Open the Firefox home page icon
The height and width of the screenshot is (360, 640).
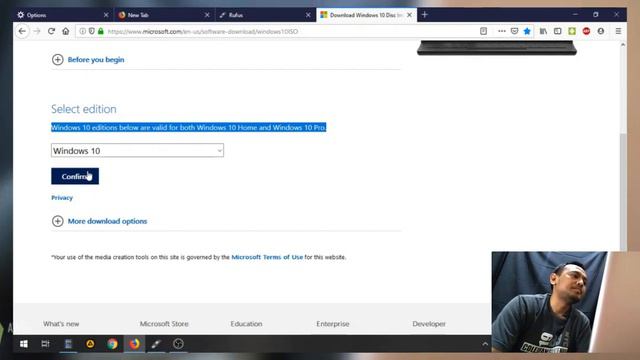coord(66,31)
